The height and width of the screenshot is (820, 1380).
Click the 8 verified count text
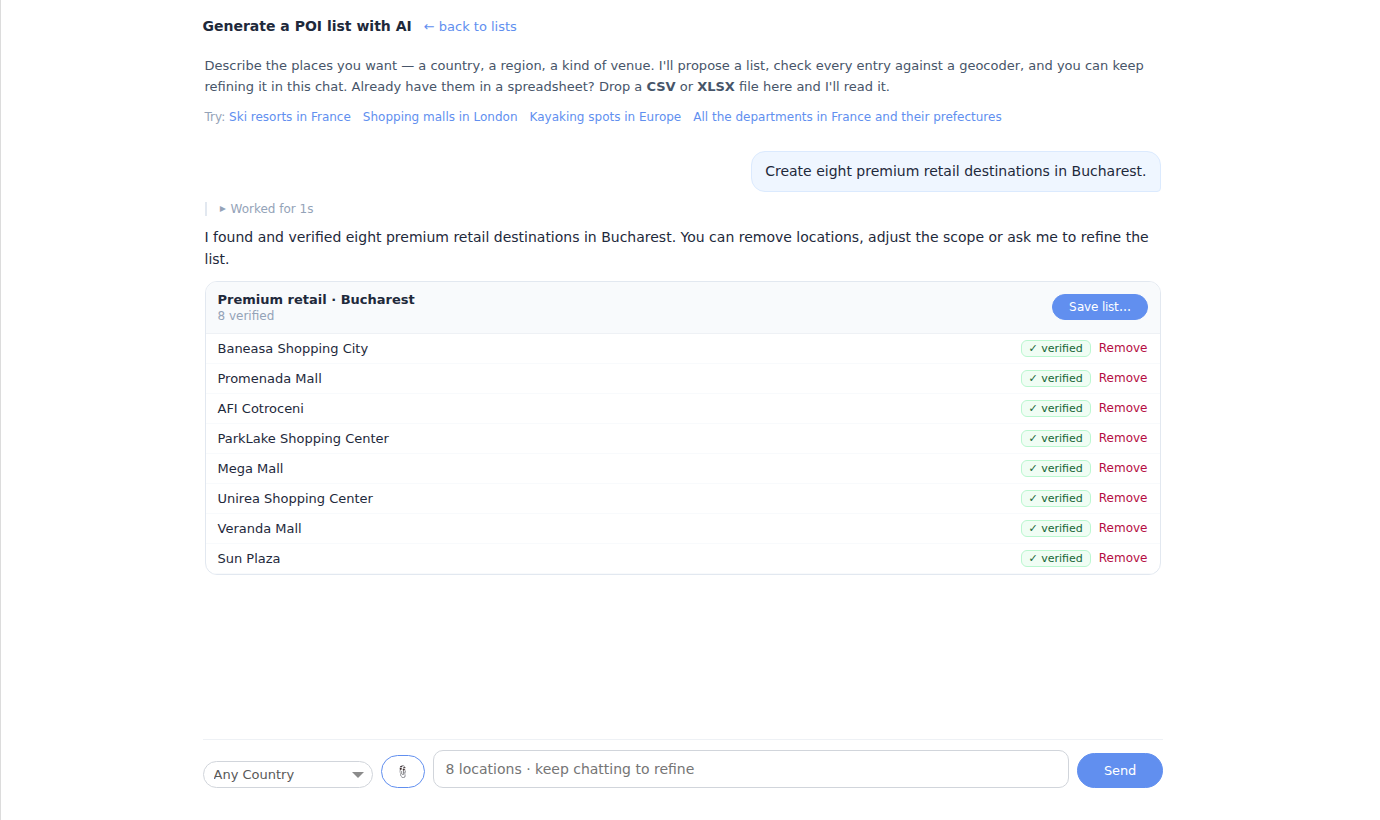click(x=246, y=316)
